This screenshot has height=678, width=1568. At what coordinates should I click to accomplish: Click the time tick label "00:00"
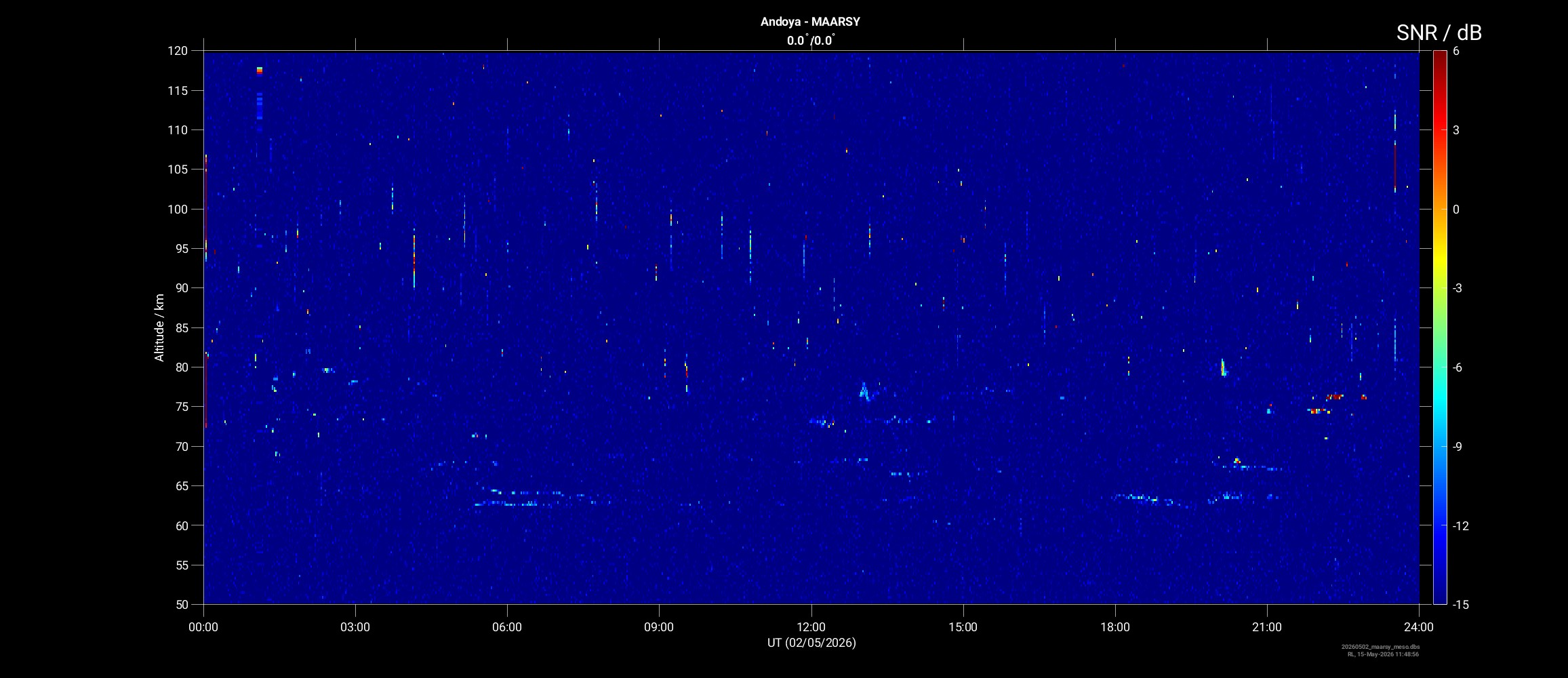tap(203, 627)
